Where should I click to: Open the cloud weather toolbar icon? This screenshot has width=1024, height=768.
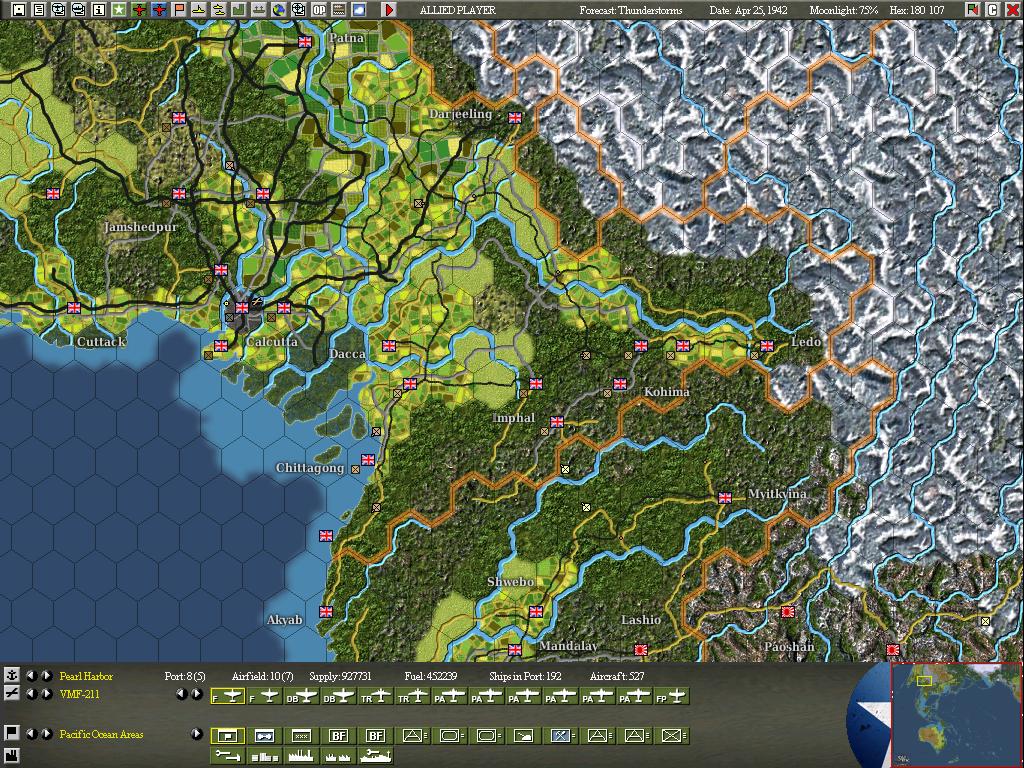click(359, 10)
